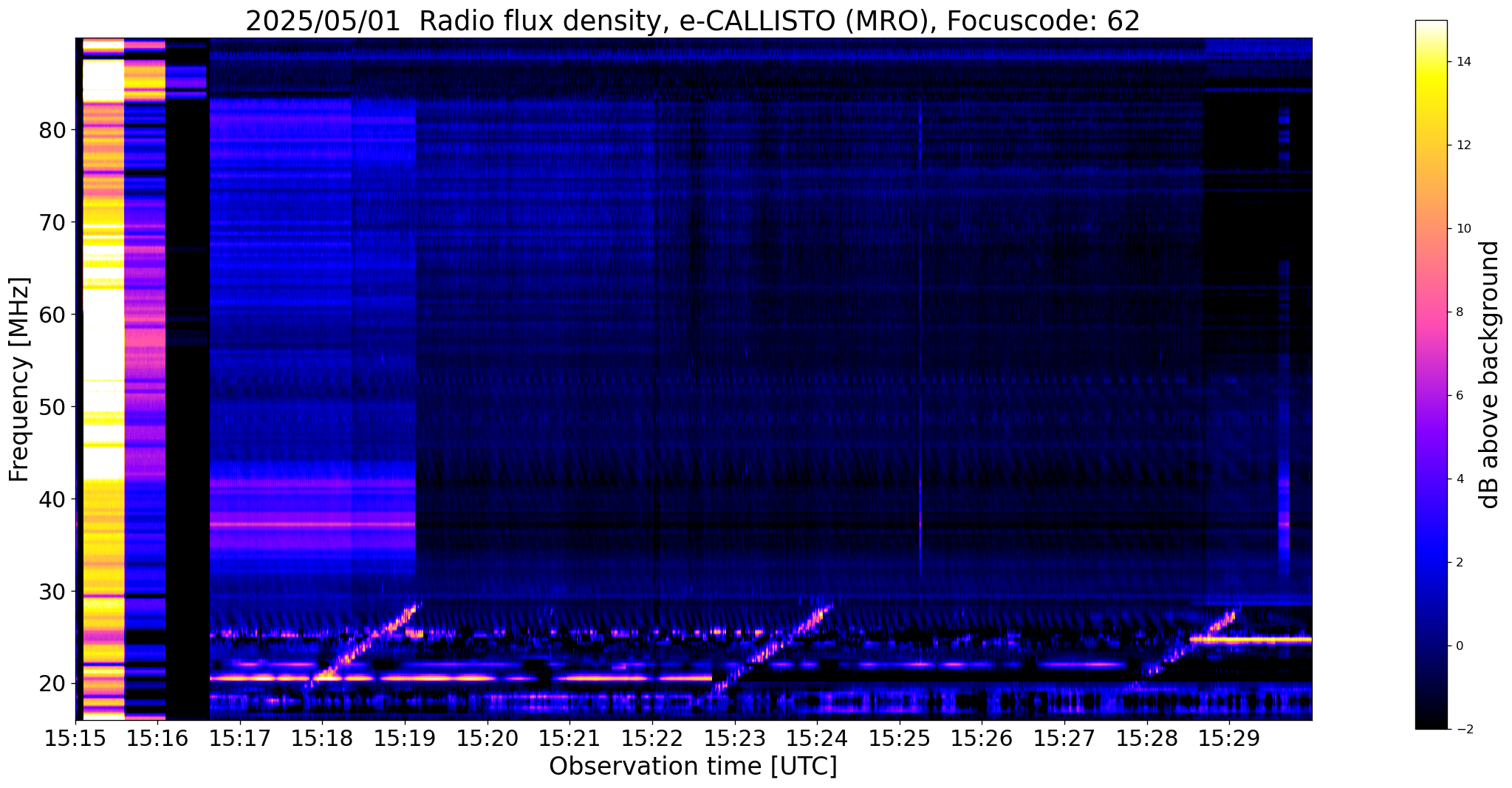
Task: Click the thin vertical spike at 15:25
Action: (x=920, y=340)
